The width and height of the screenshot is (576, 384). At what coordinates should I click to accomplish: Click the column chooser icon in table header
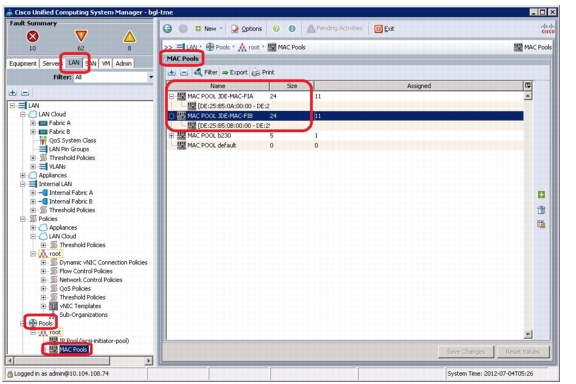(528, 86)
